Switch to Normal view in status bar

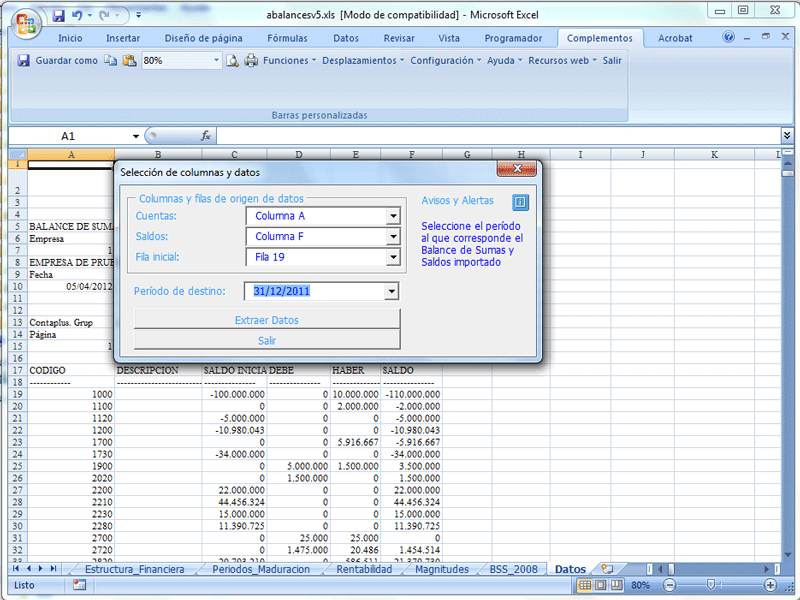coord(585,585)
